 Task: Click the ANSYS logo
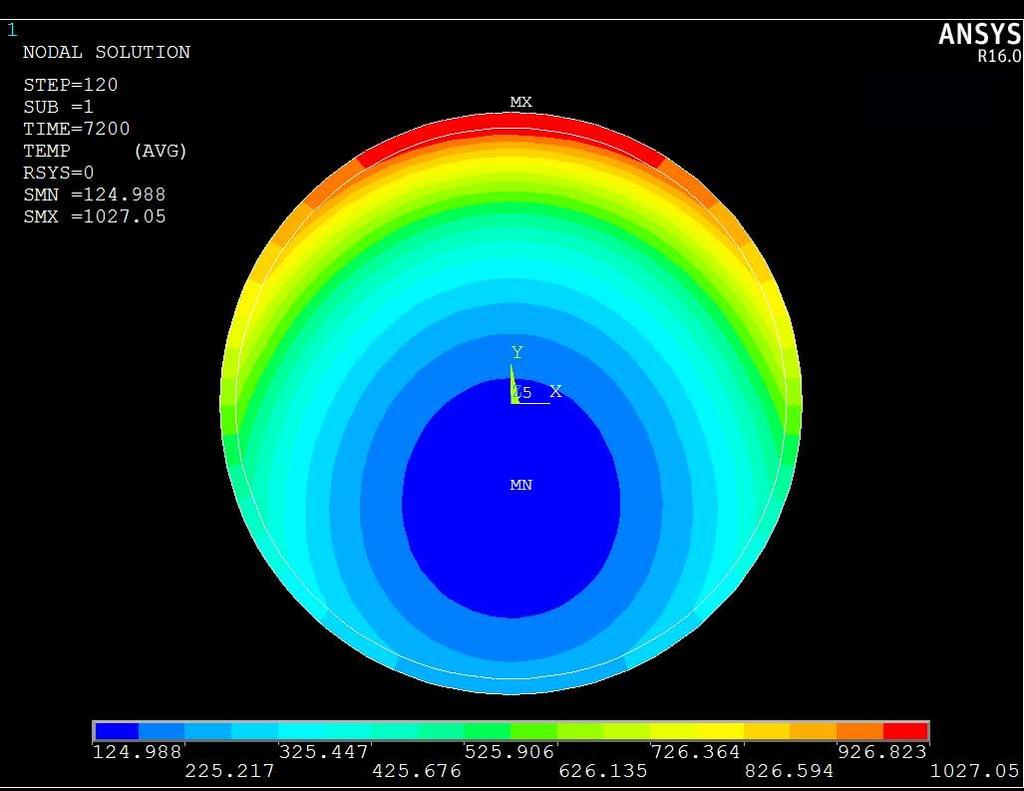[980, 34]
